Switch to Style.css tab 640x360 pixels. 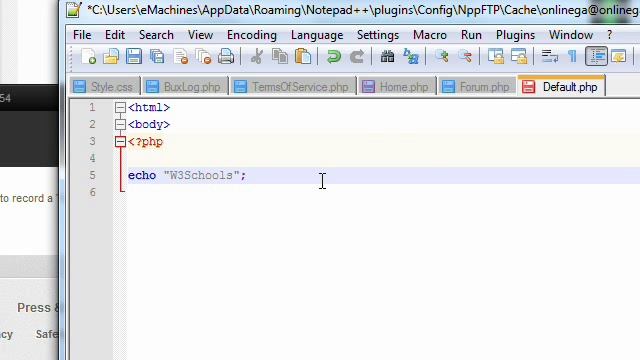pyautogui.click(x=104, y=87)
